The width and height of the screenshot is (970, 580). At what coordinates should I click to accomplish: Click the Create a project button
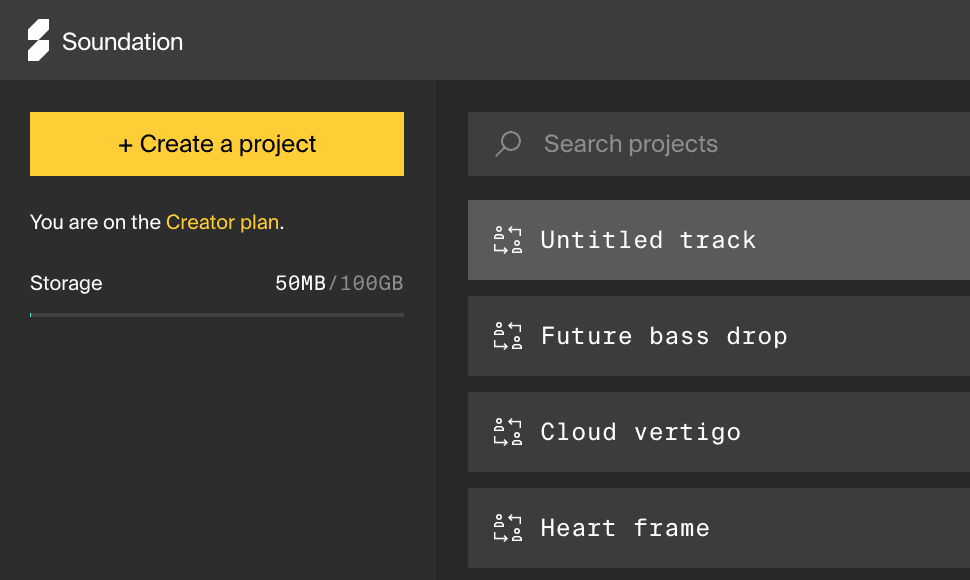click(216, 144)
